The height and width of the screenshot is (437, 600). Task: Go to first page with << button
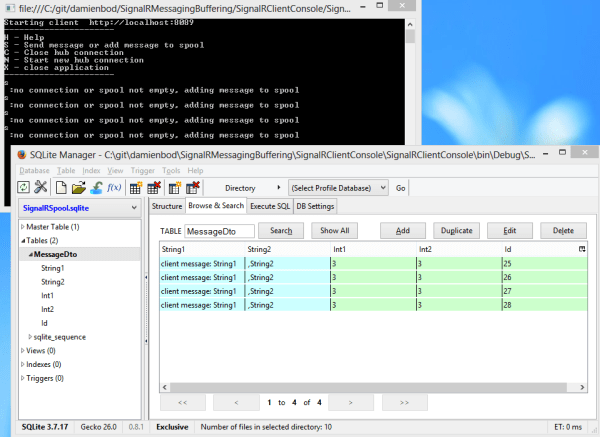pos(183,402)
